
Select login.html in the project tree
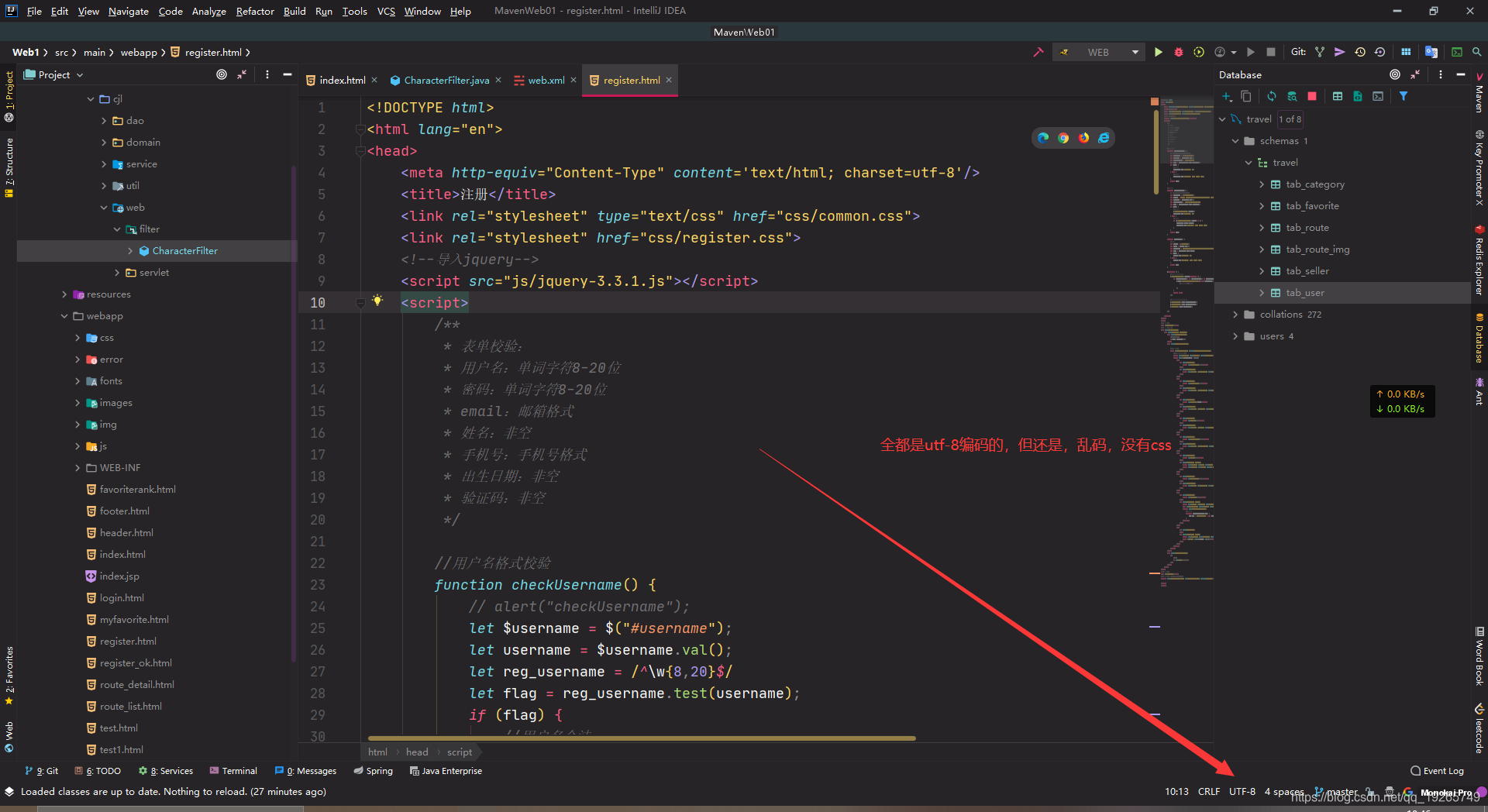[x=122, y=598]
